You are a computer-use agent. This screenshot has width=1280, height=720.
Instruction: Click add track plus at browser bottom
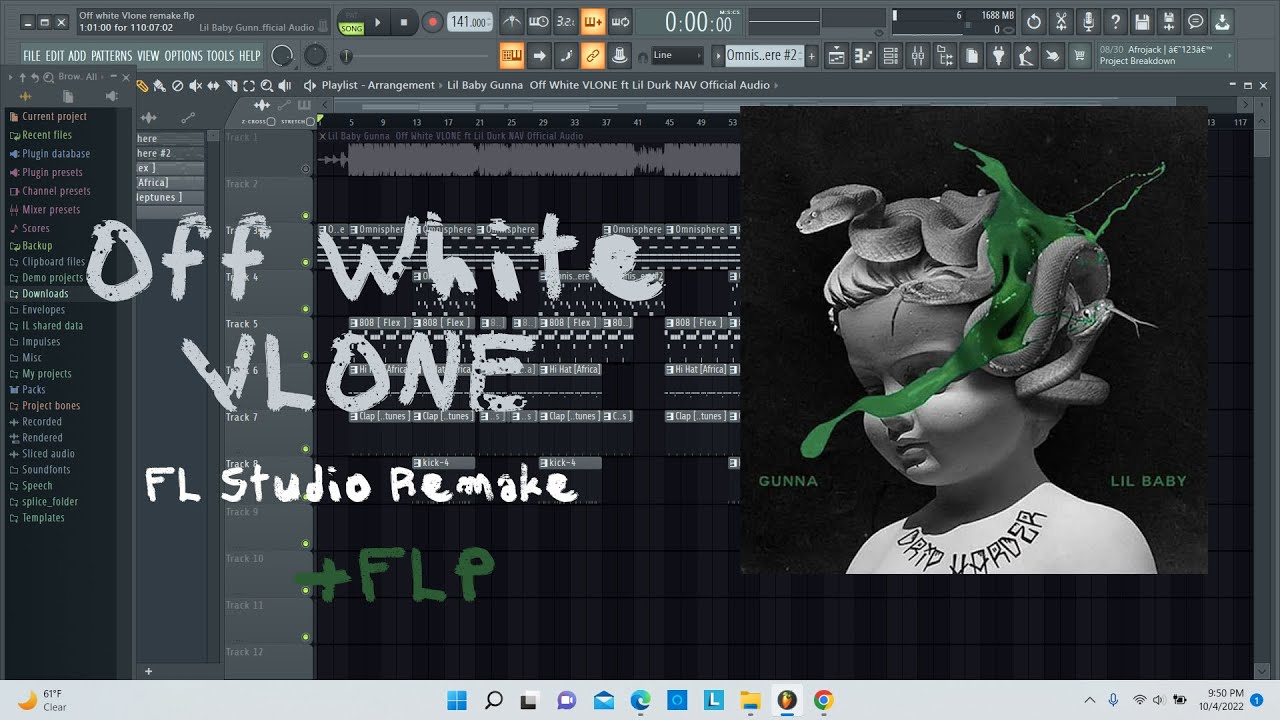point(148,671)
